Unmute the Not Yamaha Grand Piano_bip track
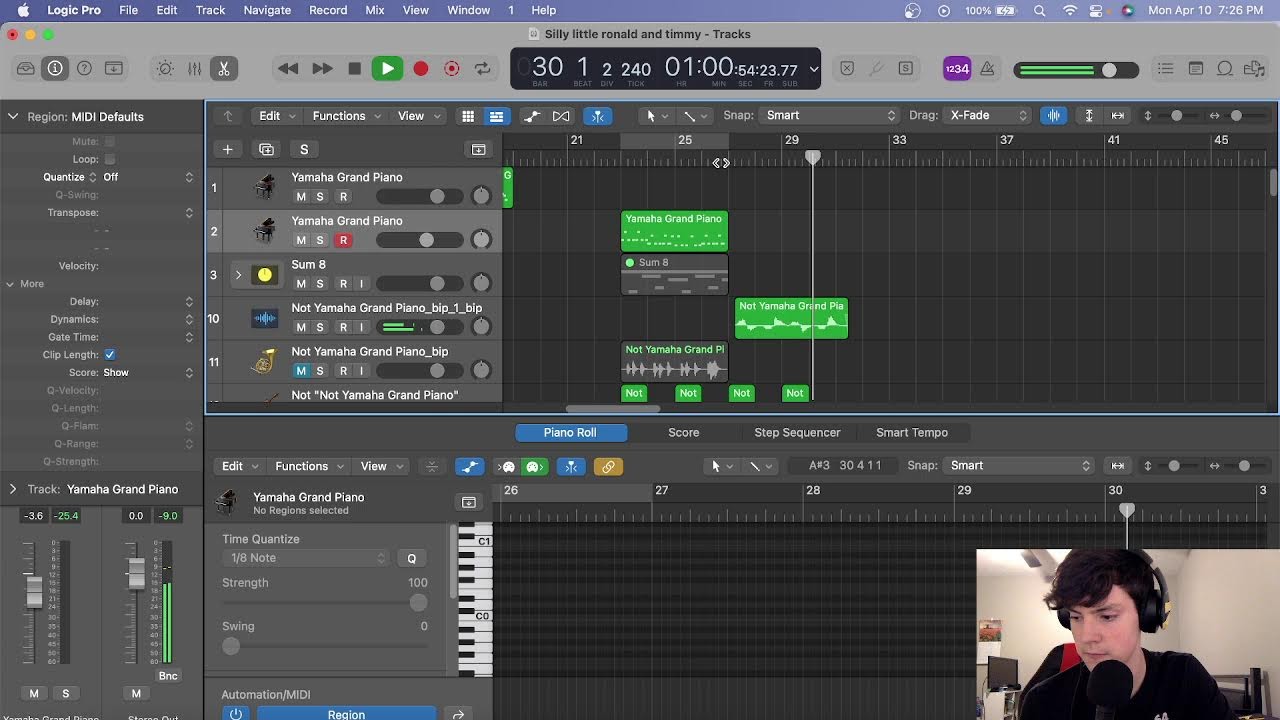Image resolution: width=1280 pixels, height=720 pixels. 301,371
